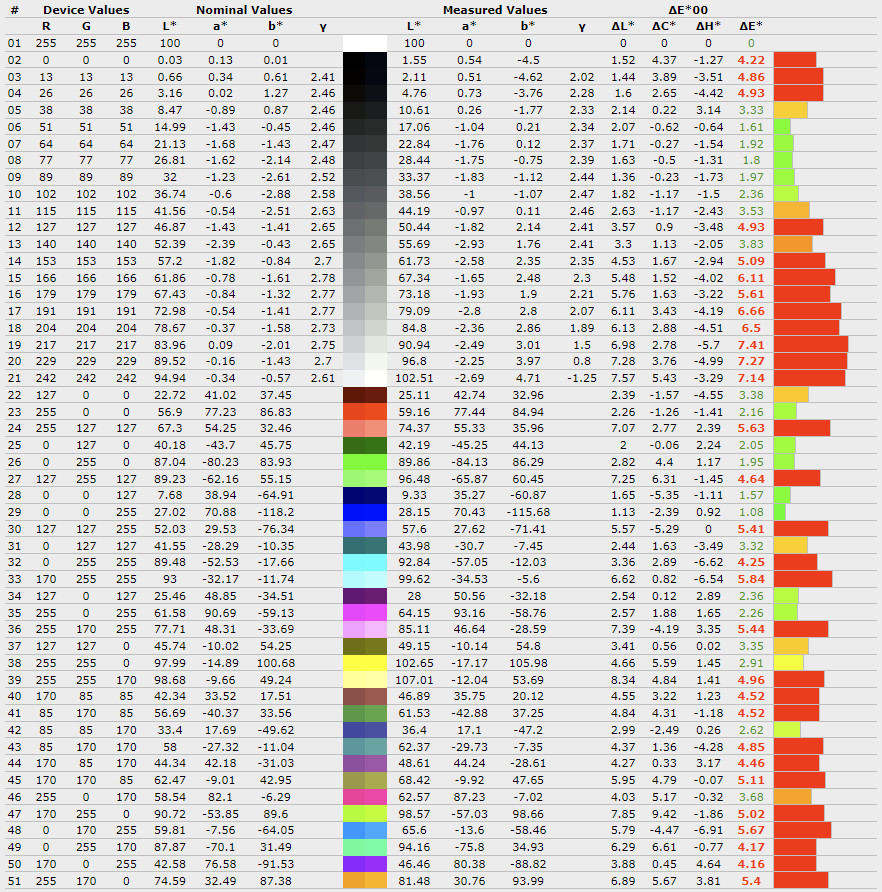Image resolution: width=882 pixels, height=892 pixels.
Task: Click ΔL* value 8.34 in row 39
Action: [623, 680]
